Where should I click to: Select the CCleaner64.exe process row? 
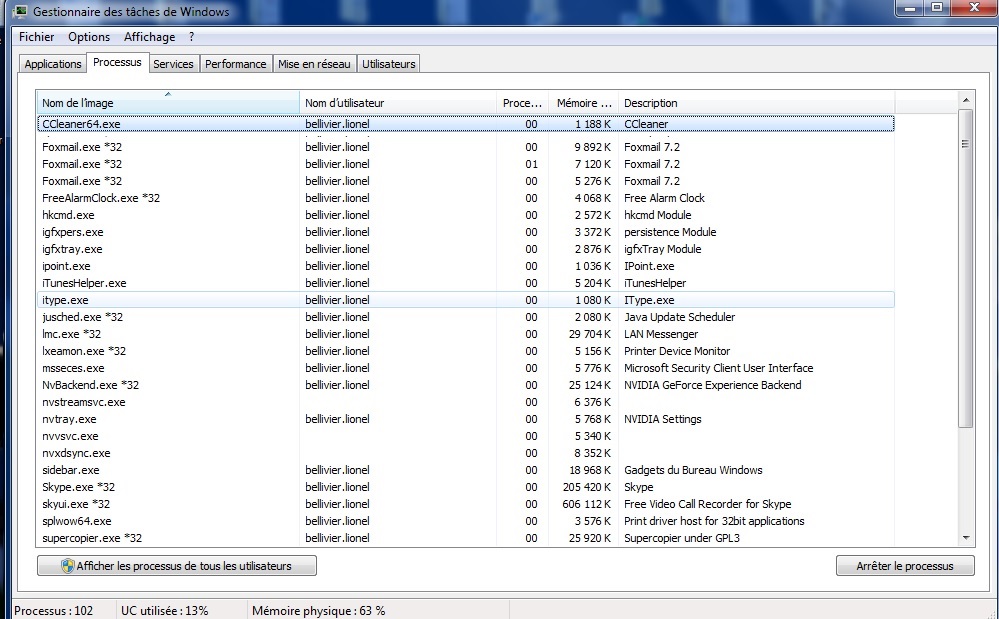click(465, 124)
